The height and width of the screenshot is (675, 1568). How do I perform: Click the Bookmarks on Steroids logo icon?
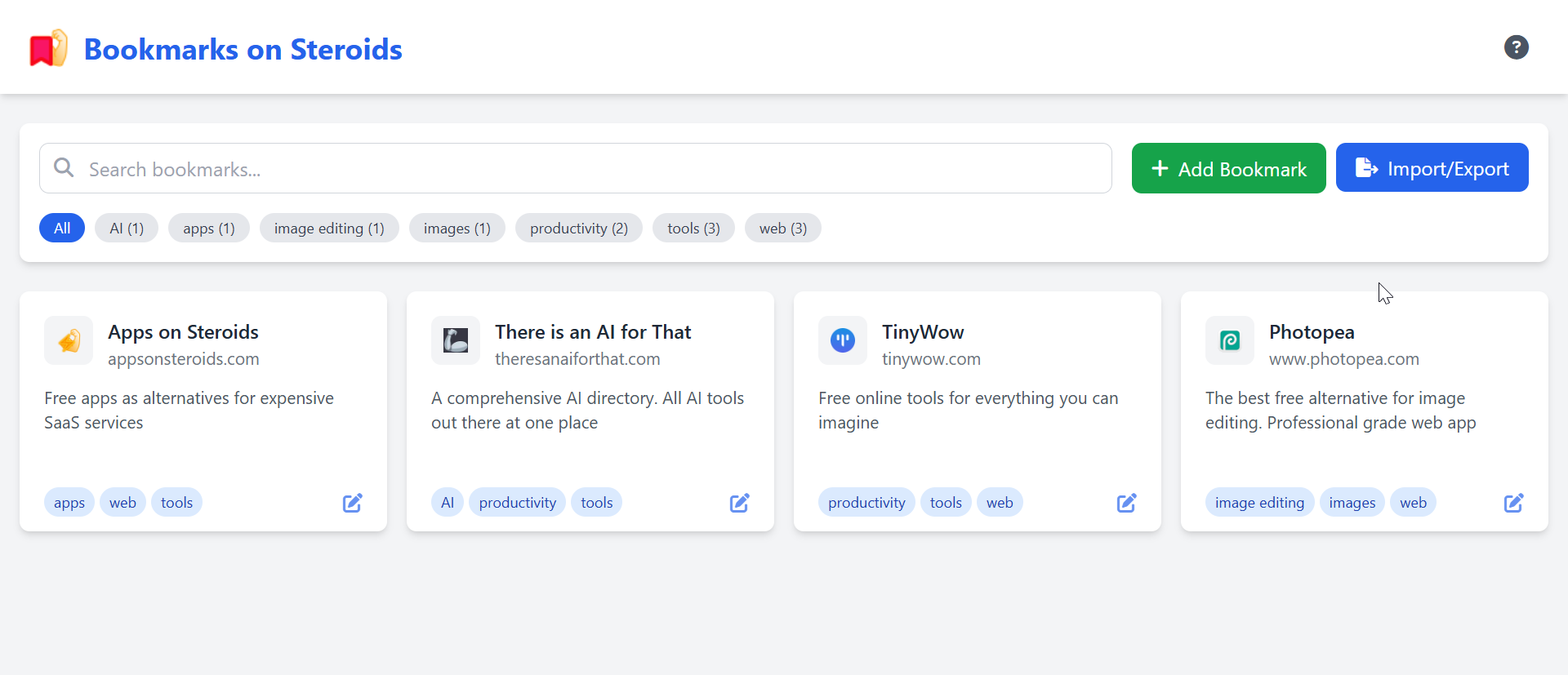point(48,48)
